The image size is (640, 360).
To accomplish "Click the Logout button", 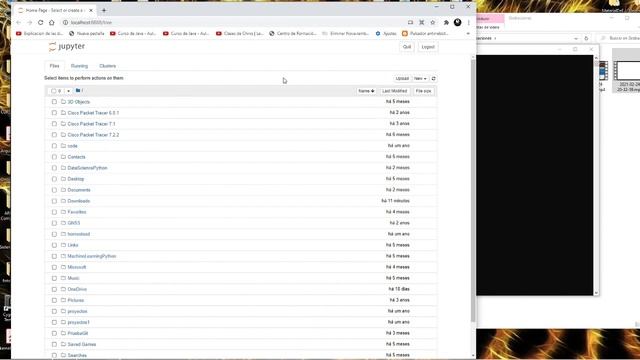I will click(x=428, y=47).
